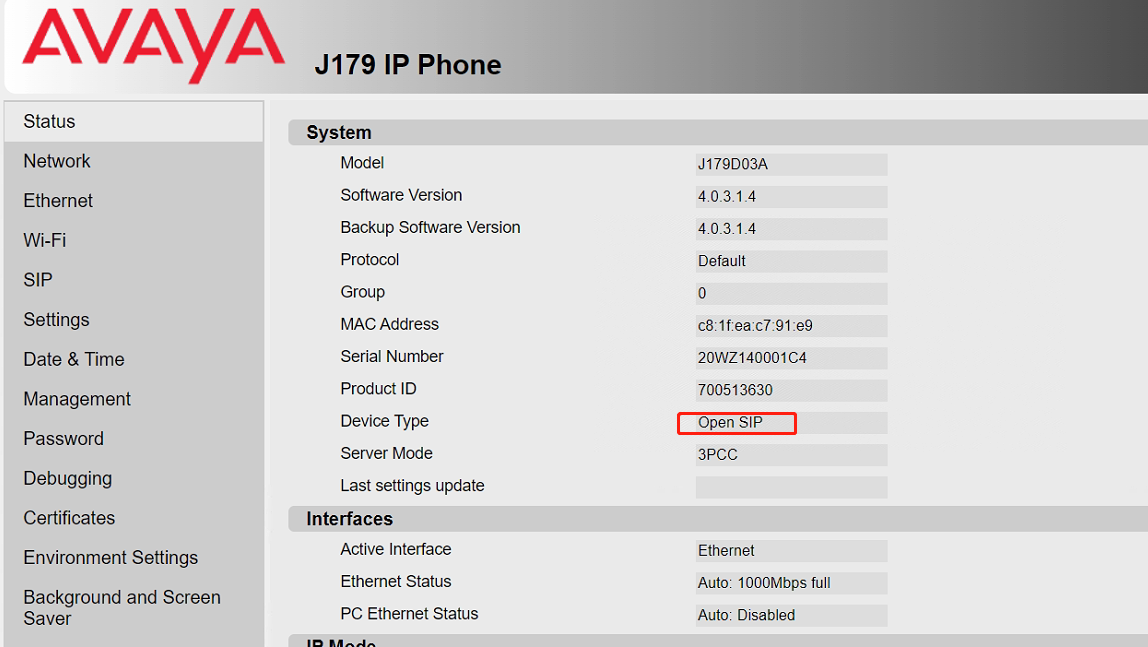This screenshot has width=1148, height=647.
Task: Select Product ID value 700513630
Action: 791,390
